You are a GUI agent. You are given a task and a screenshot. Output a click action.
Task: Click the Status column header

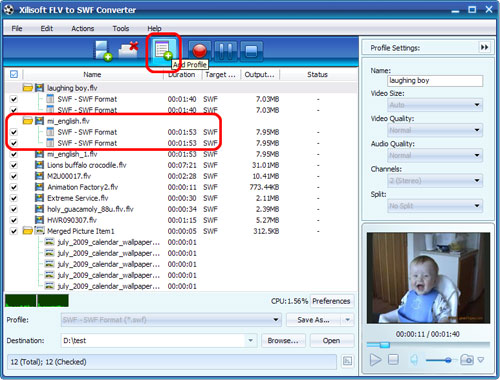(x=317, y=74)
